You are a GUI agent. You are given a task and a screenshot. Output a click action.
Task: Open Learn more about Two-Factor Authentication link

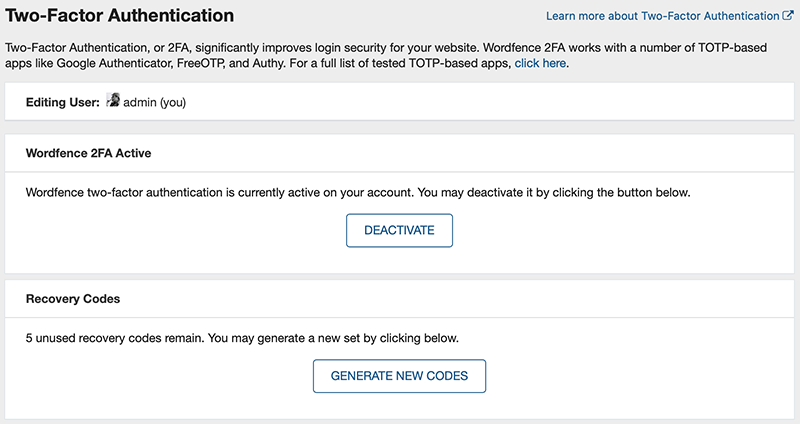pyautogui.click(x=662, y=16)
